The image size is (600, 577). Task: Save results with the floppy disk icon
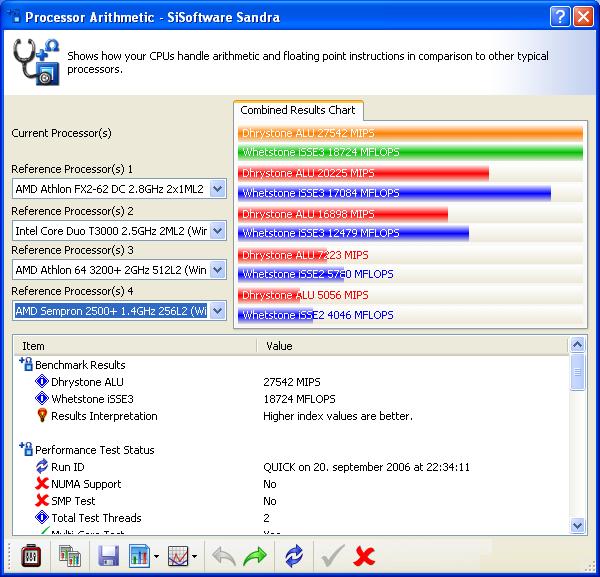point(109,556)
